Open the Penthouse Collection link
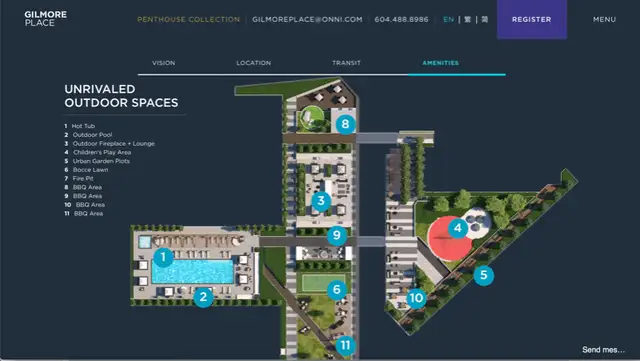640x361 pixels. 189,19
